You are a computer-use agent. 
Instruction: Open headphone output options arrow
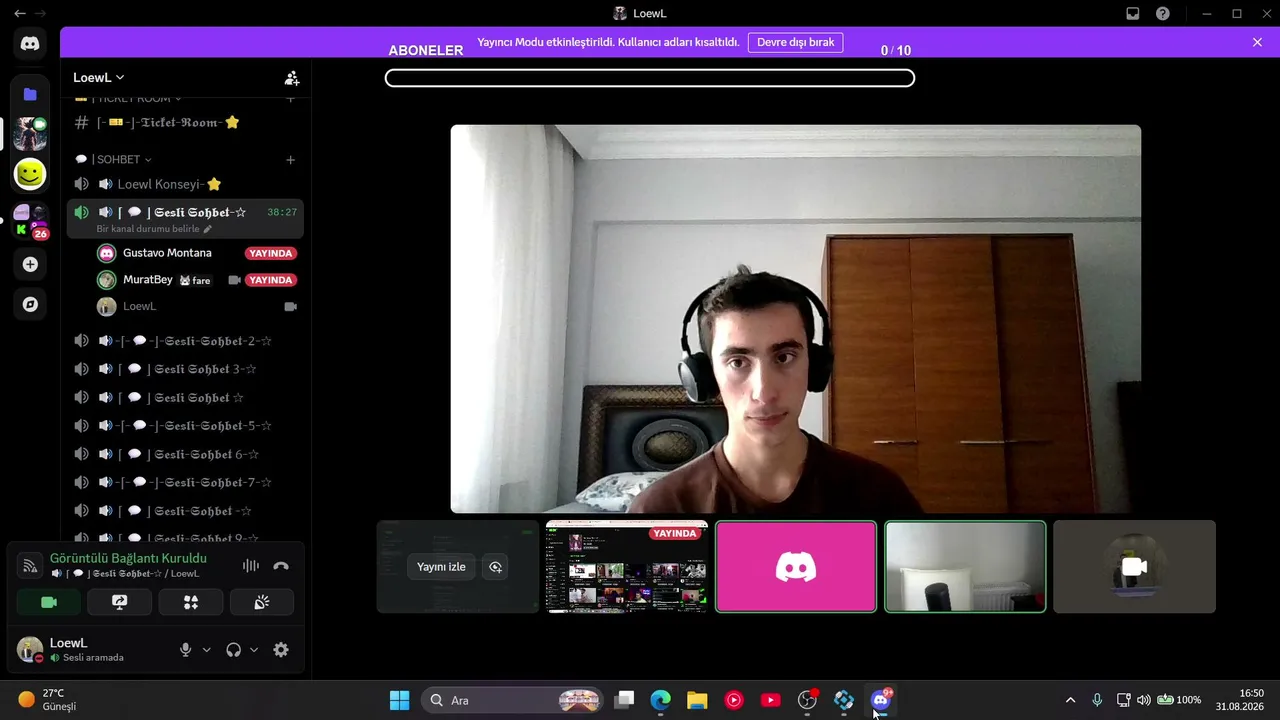click(x=254, y=650)
